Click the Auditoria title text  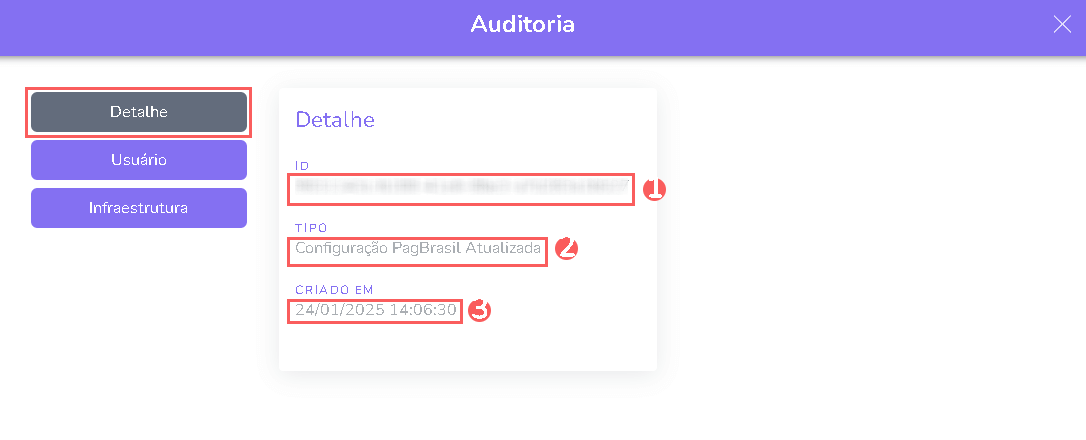coord(522,24)
